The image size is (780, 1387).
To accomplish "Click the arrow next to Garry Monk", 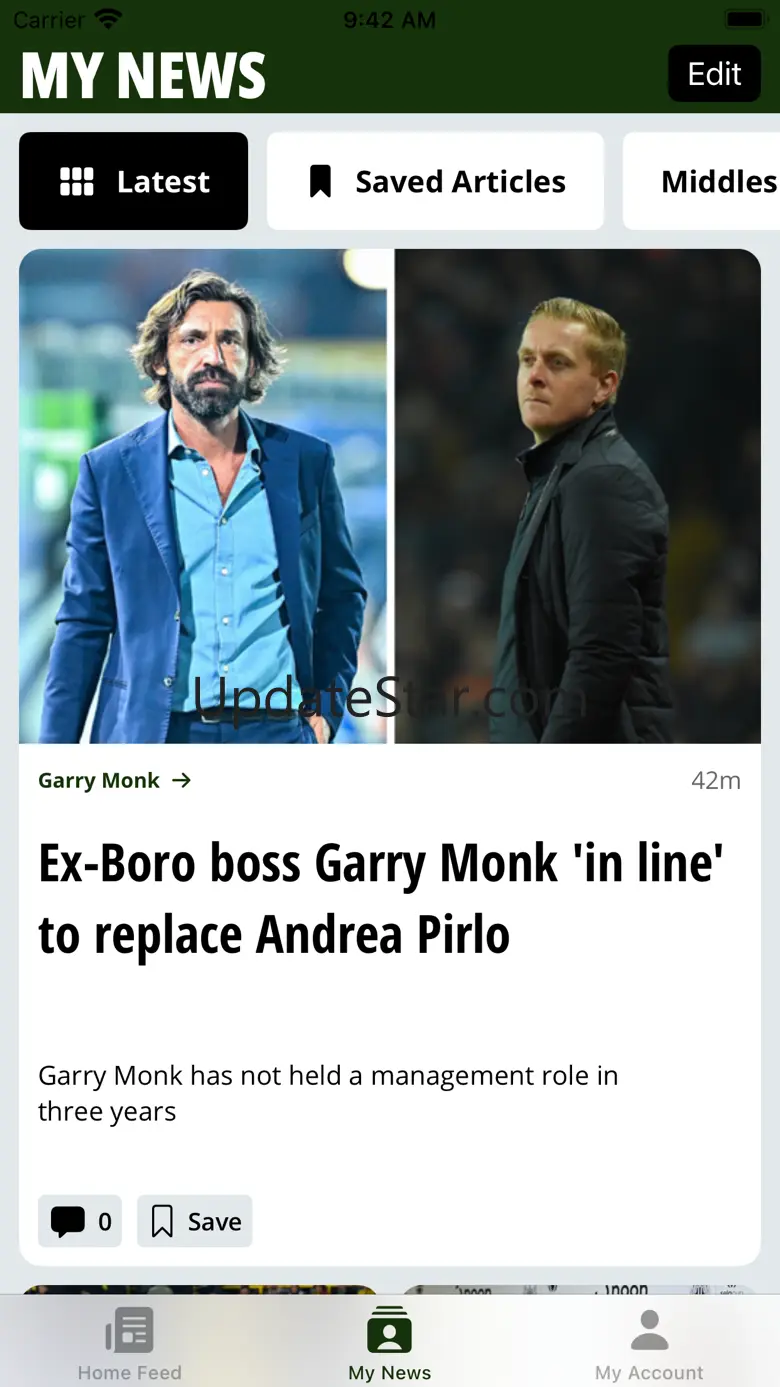I will tap(181, 781).
